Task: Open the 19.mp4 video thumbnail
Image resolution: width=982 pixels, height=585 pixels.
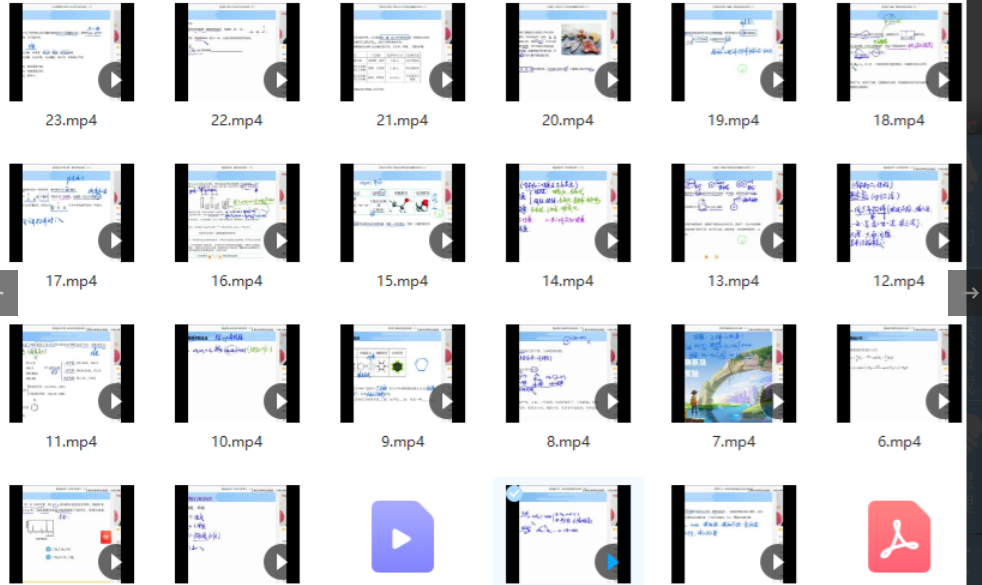Action: tap(733, 52)
